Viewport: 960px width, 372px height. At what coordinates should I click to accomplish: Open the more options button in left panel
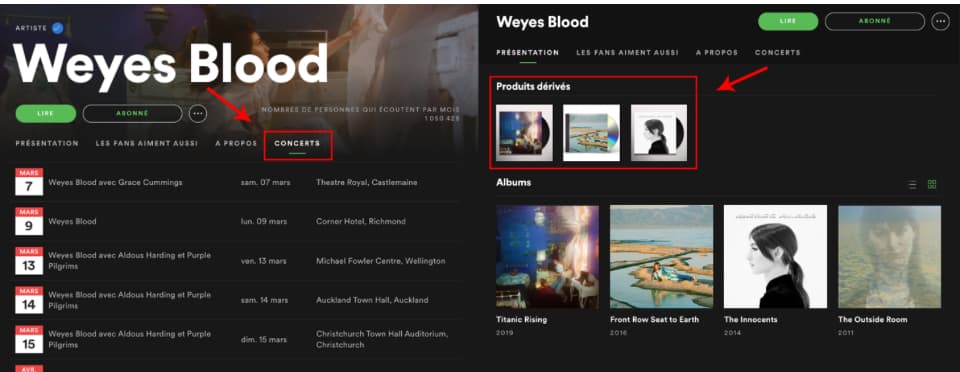198,114
